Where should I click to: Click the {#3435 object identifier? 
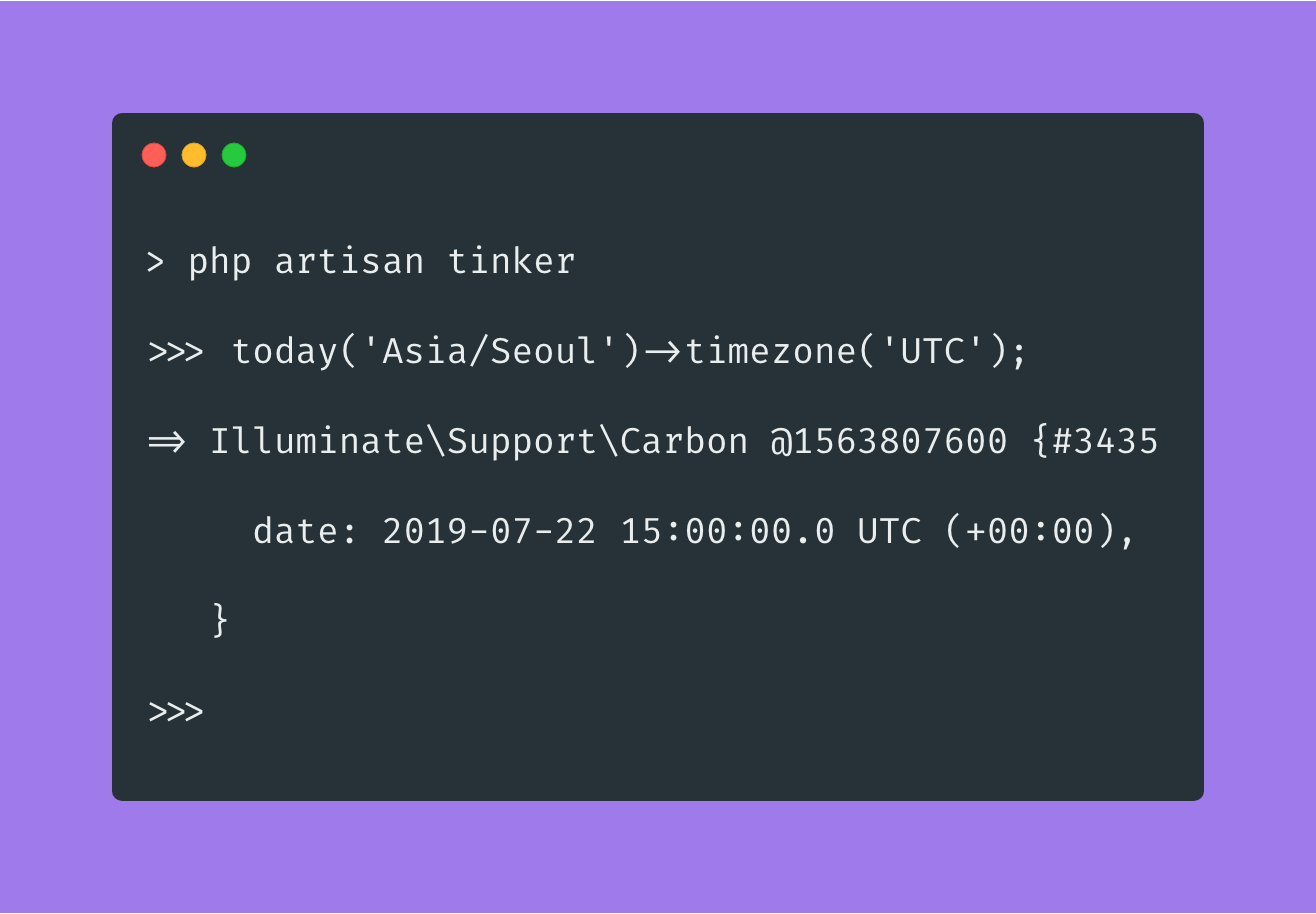pyautogui.click(x=1093, y=442)
